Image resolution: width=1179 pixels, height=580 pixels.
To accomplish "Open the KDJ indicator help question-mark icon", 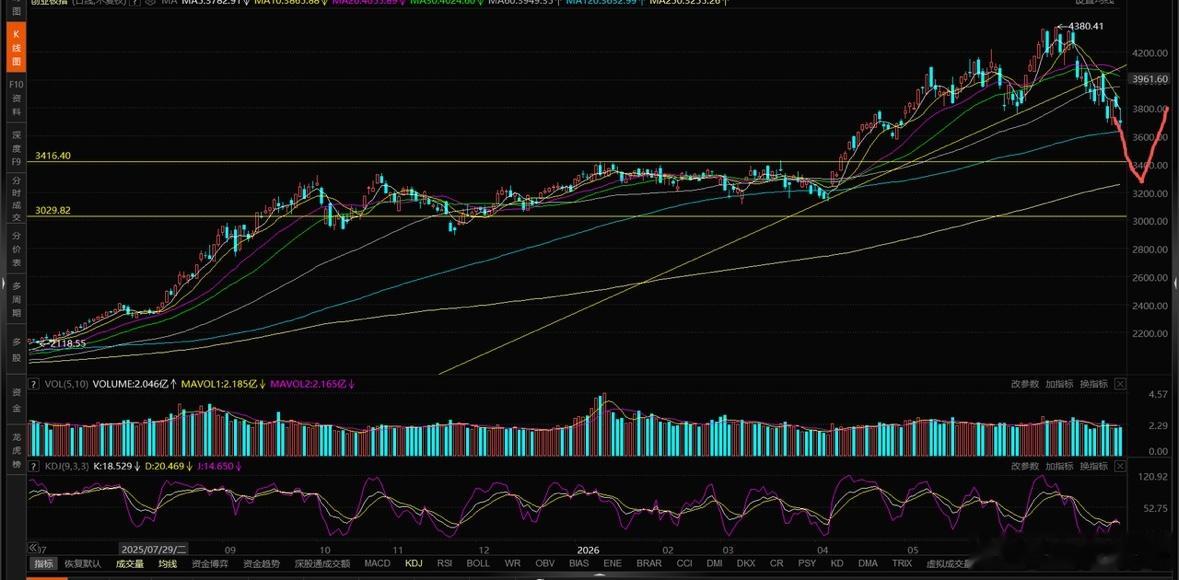I will [x=34, y=466].
